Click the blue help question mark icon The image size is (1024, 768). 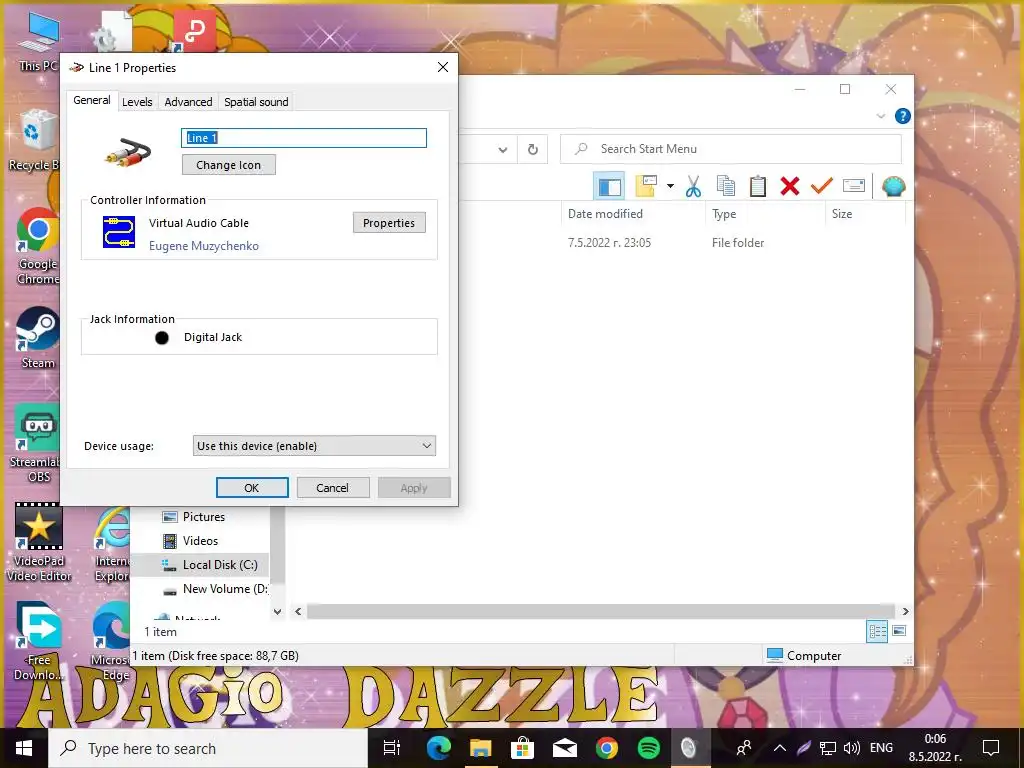point(903,116)
